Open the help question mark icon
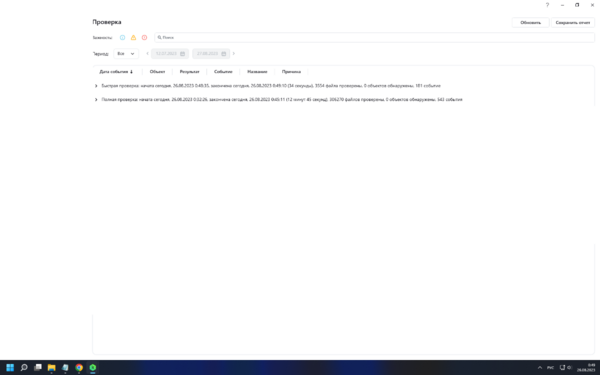 tap(547, 5)
